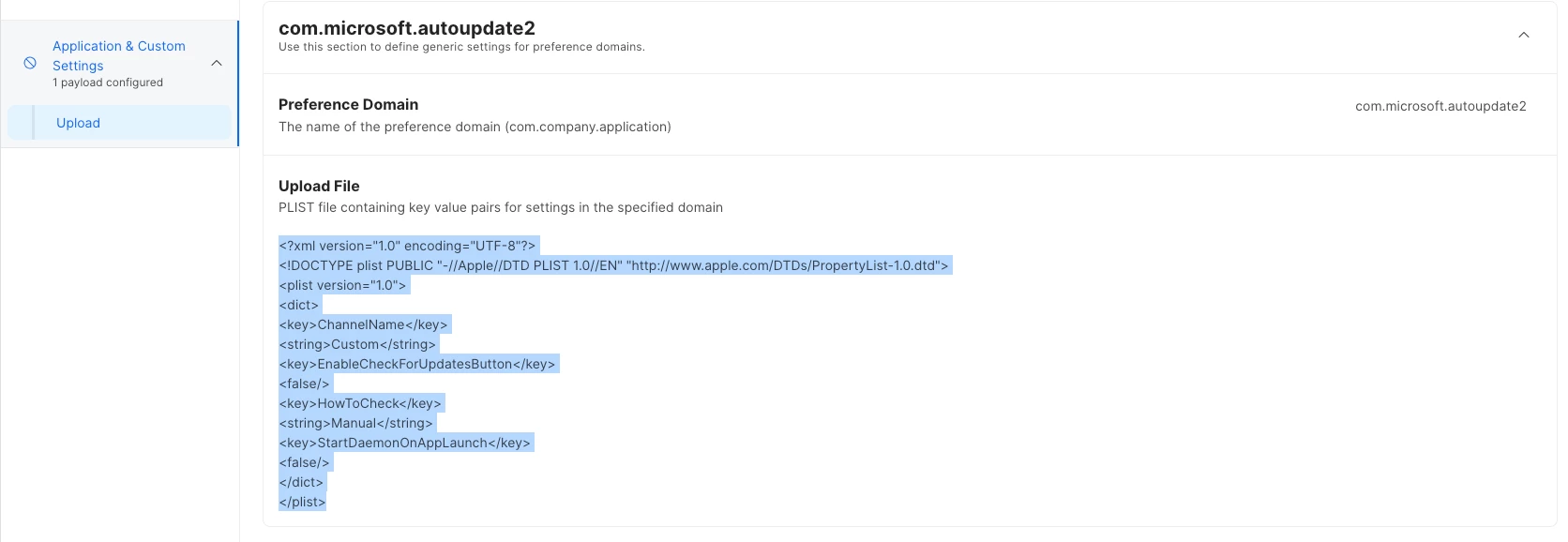
Task: Click the PLIST file description under Upload File
Action: (501, 207)
